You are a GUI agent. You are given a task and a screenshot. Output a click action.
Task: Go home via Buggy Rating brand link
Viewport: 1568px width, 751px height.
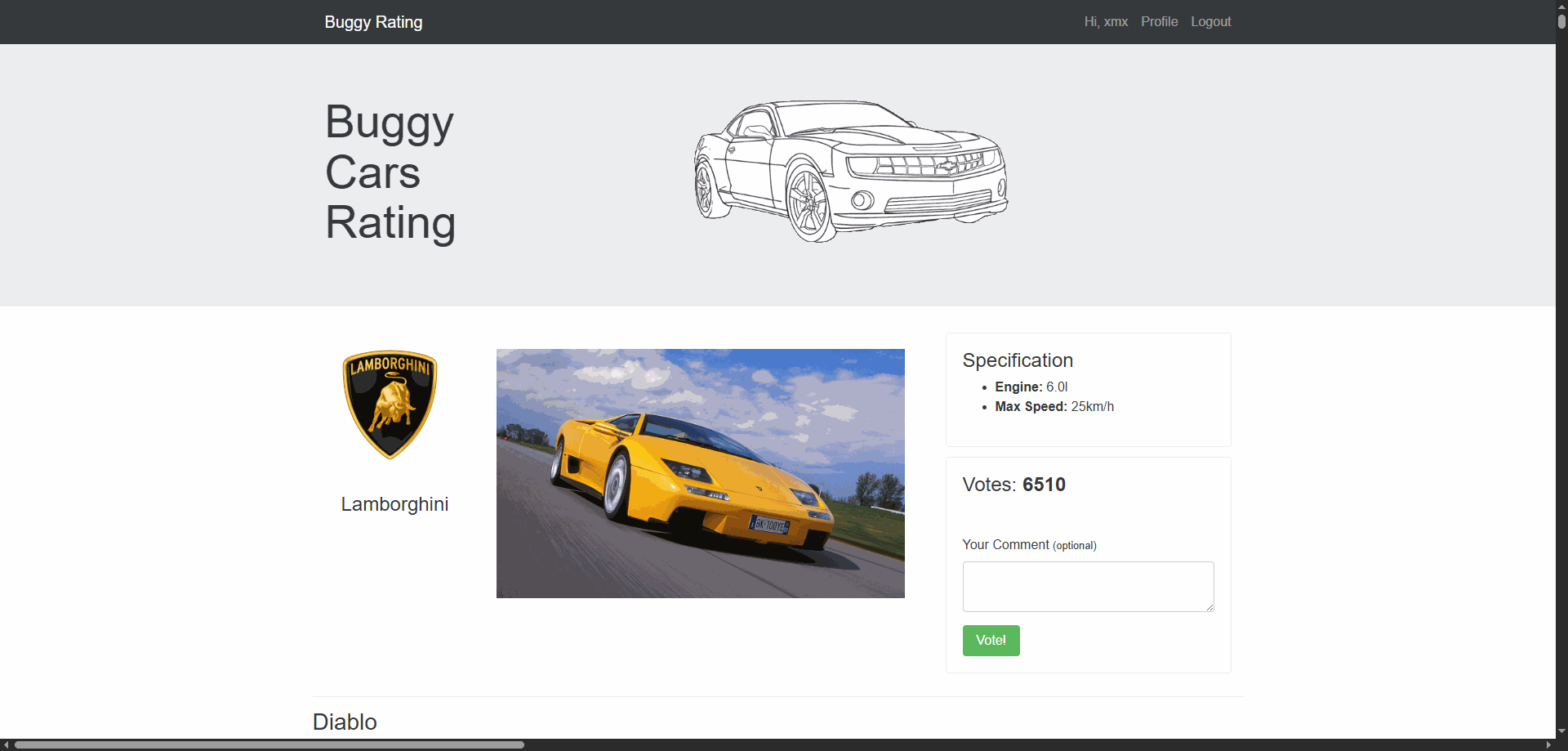click(x=373, y=22)
